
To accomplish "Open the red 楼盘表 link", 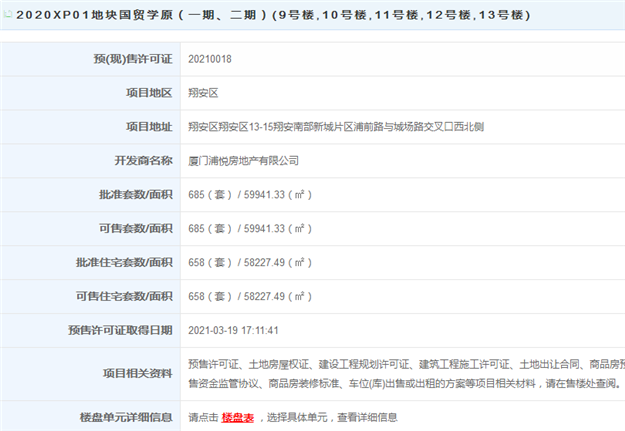I will pos(238,417).
